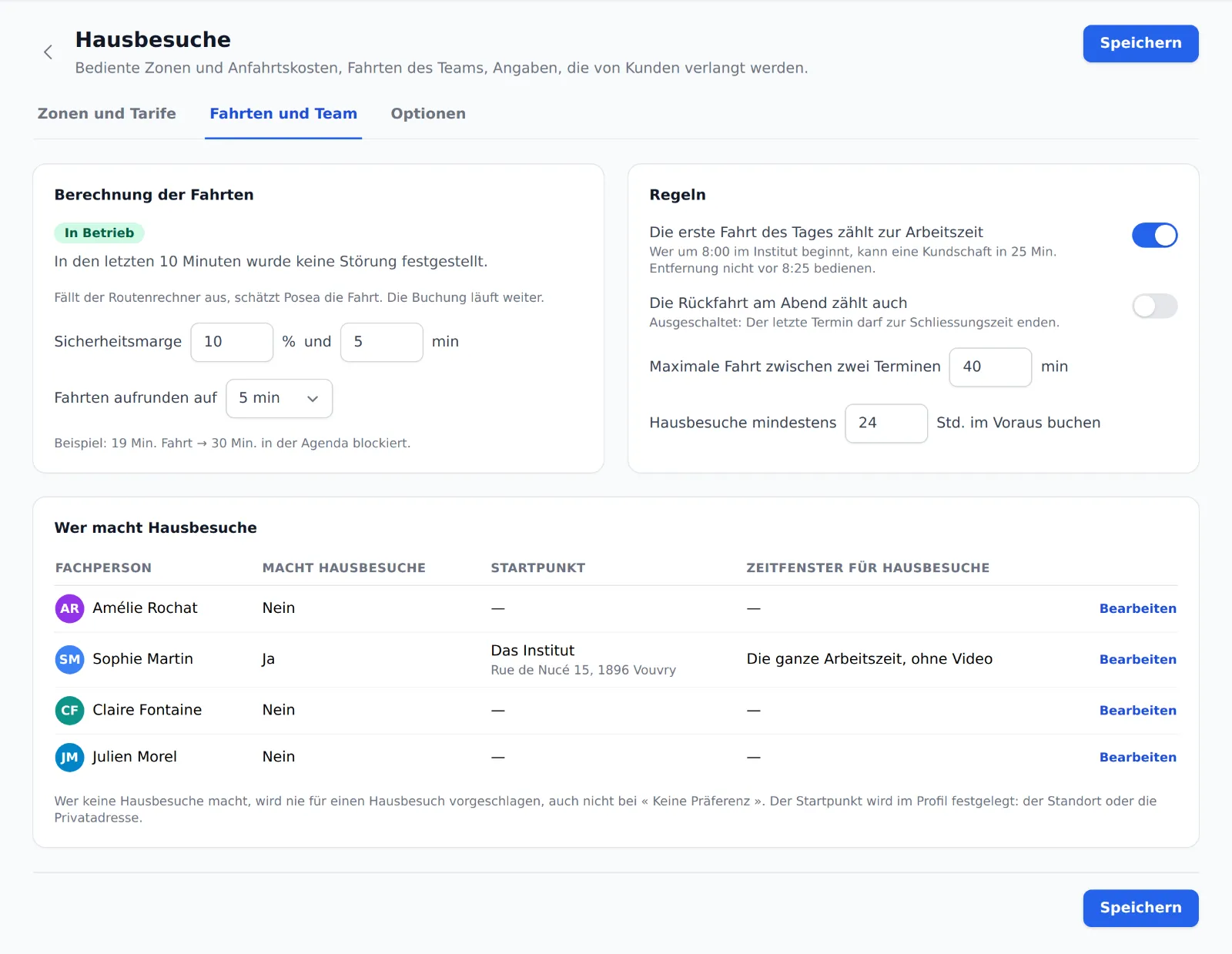Viewport: 1232px width, 954px height.
Task: Click the name 'Amélie Rochat'
Action: [x=145, y=608]
